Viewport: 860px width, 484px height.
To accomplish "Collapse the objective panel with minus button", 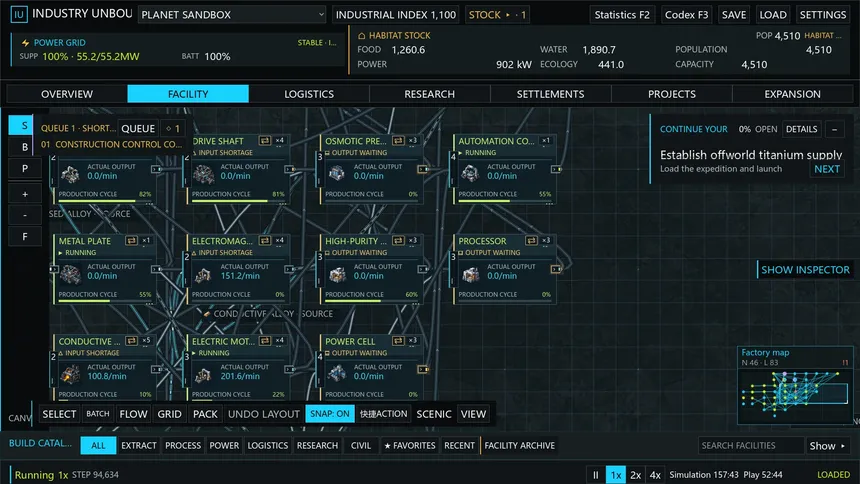I will pos(835,130).
